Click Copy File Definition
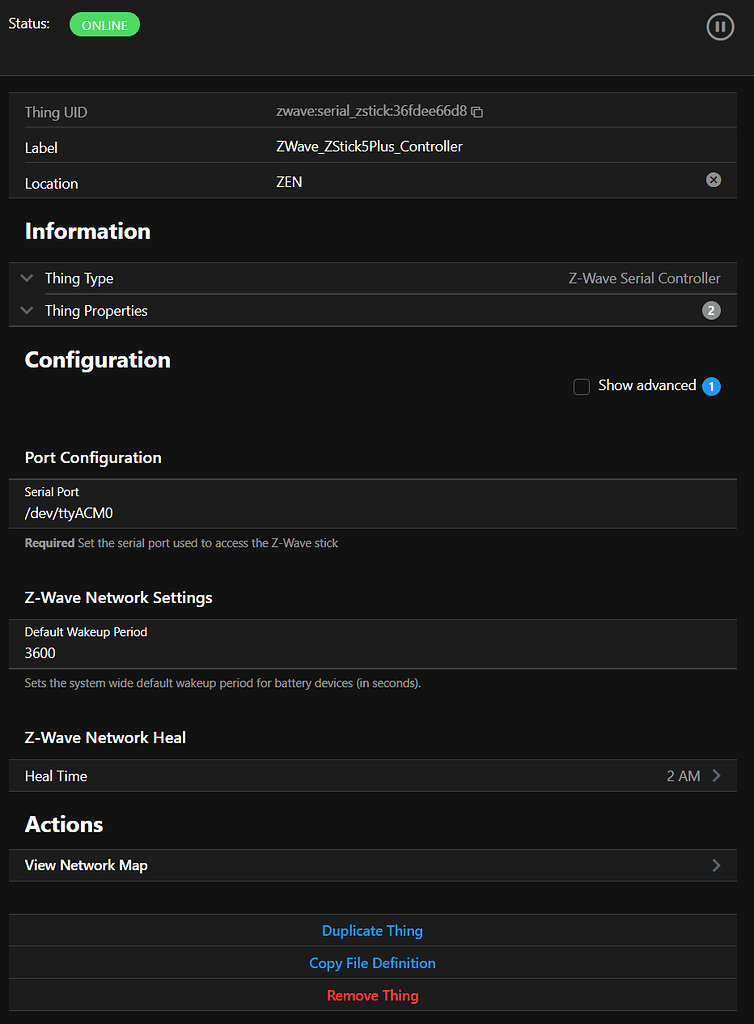754x1024 pixels. [372, 963]
